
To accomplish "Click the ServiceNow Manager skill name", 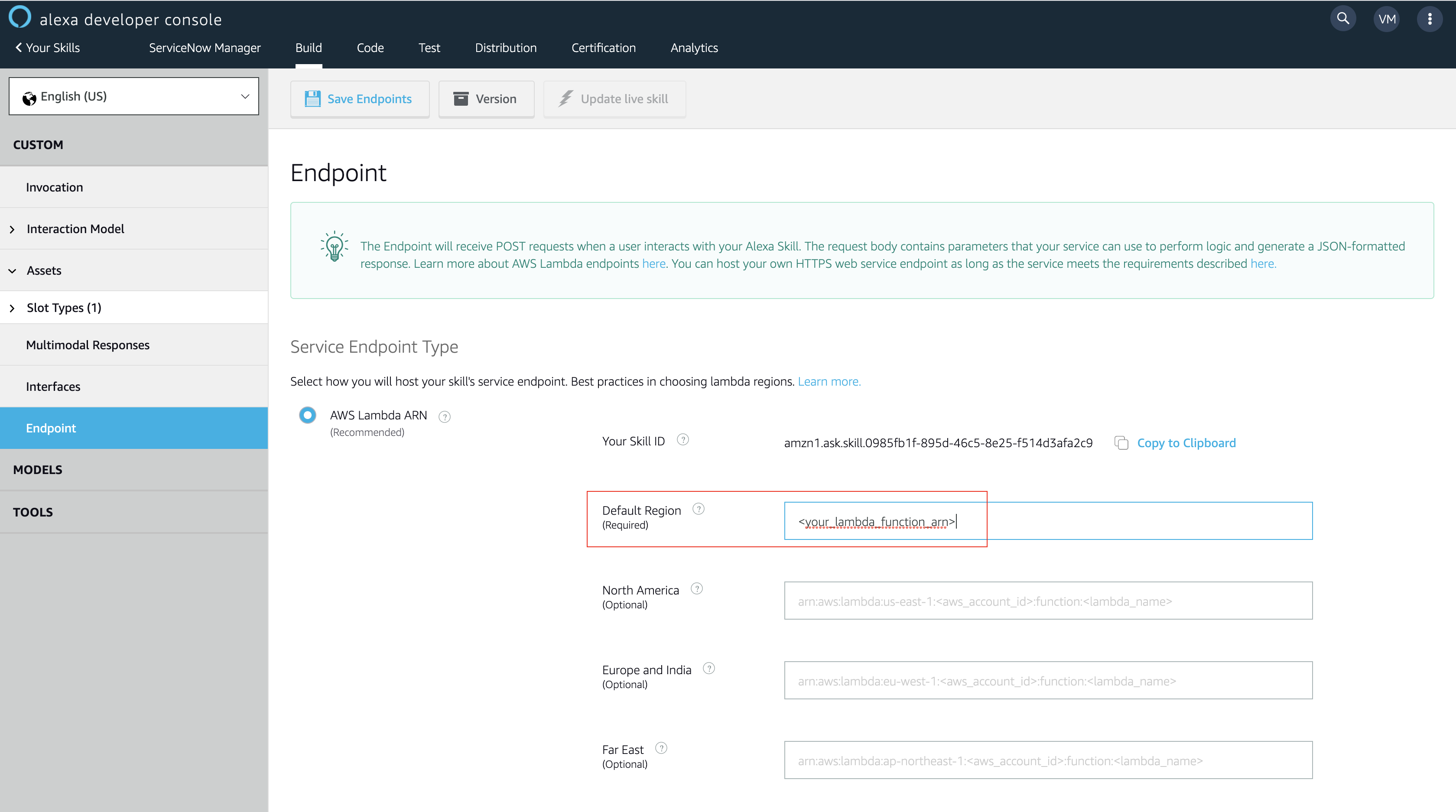I will tap(205, 48).
